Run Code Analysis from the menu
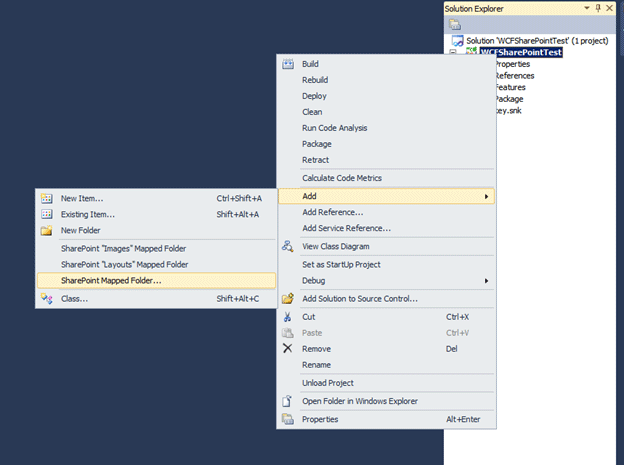The image size is (624, 465). [386, 128]
